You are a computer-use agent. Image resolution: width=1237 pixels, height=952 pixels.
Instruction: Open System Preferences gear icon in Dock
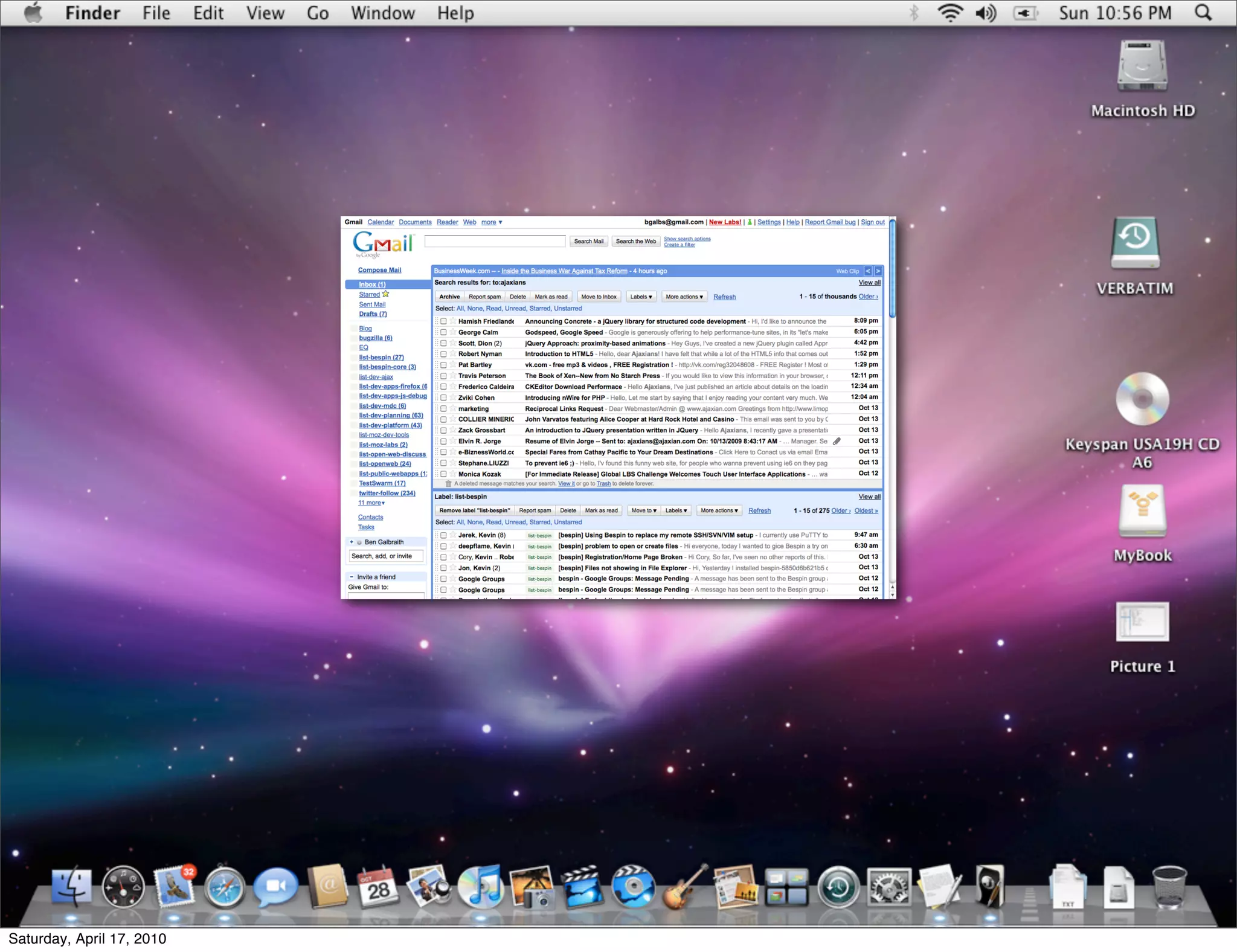coord(888,888)
